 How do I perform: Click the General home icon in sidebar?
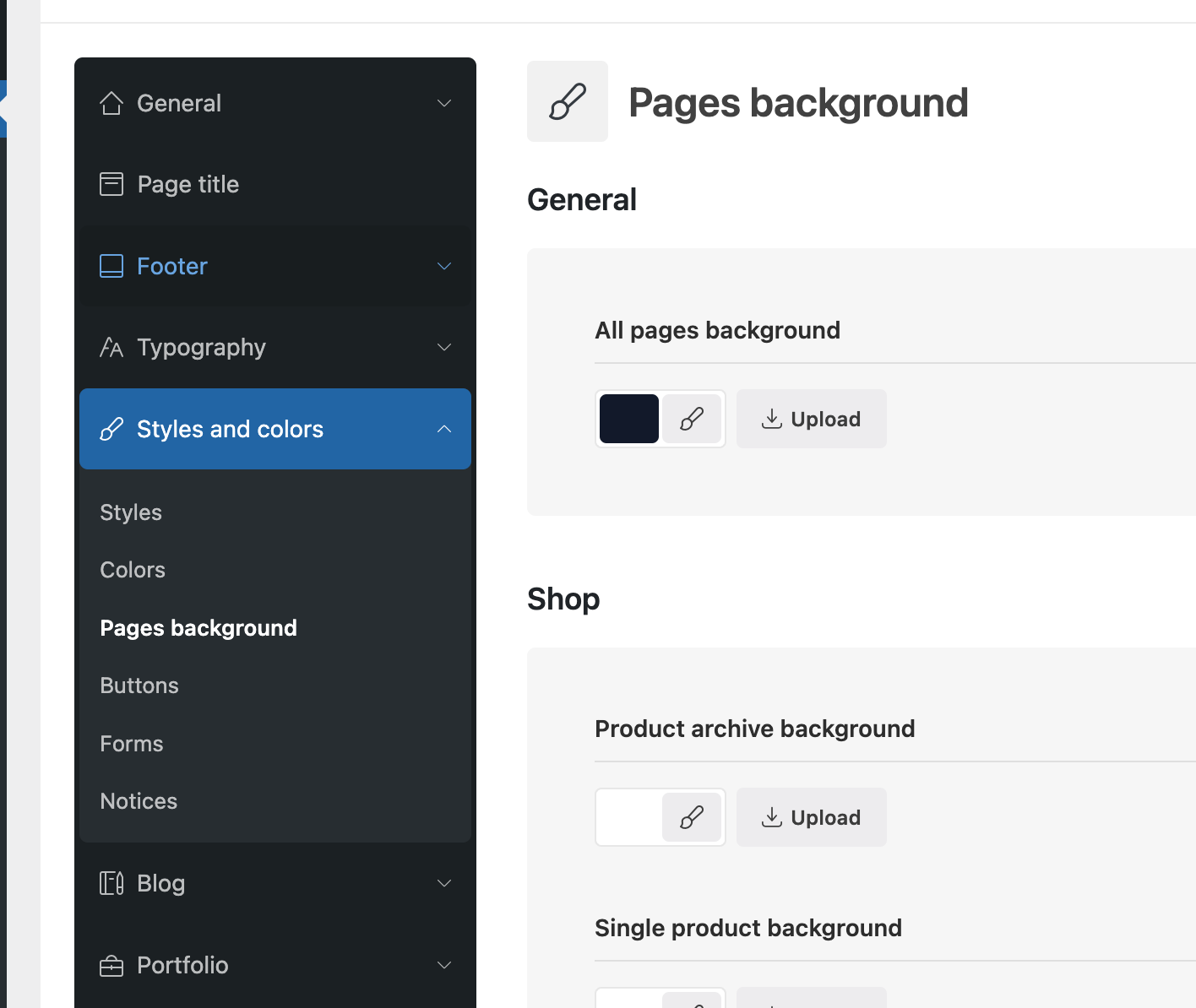111,103
